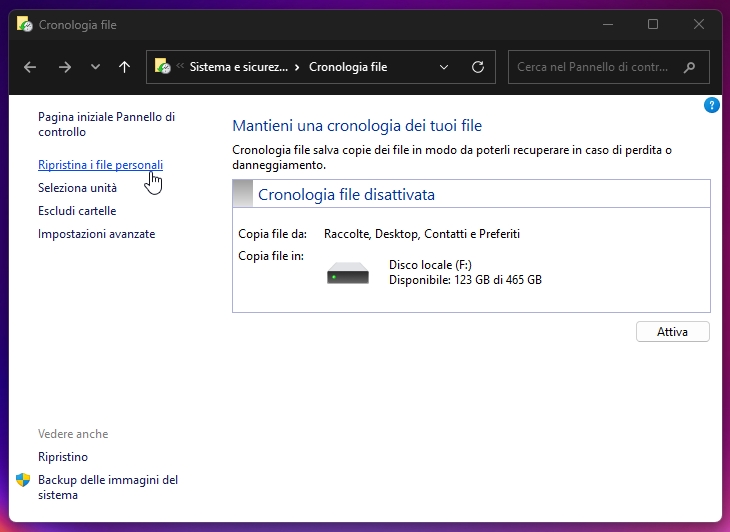
Task: Open Ripristino under Vedere anche
Action: pyautogui.click(x=63, y=457)
